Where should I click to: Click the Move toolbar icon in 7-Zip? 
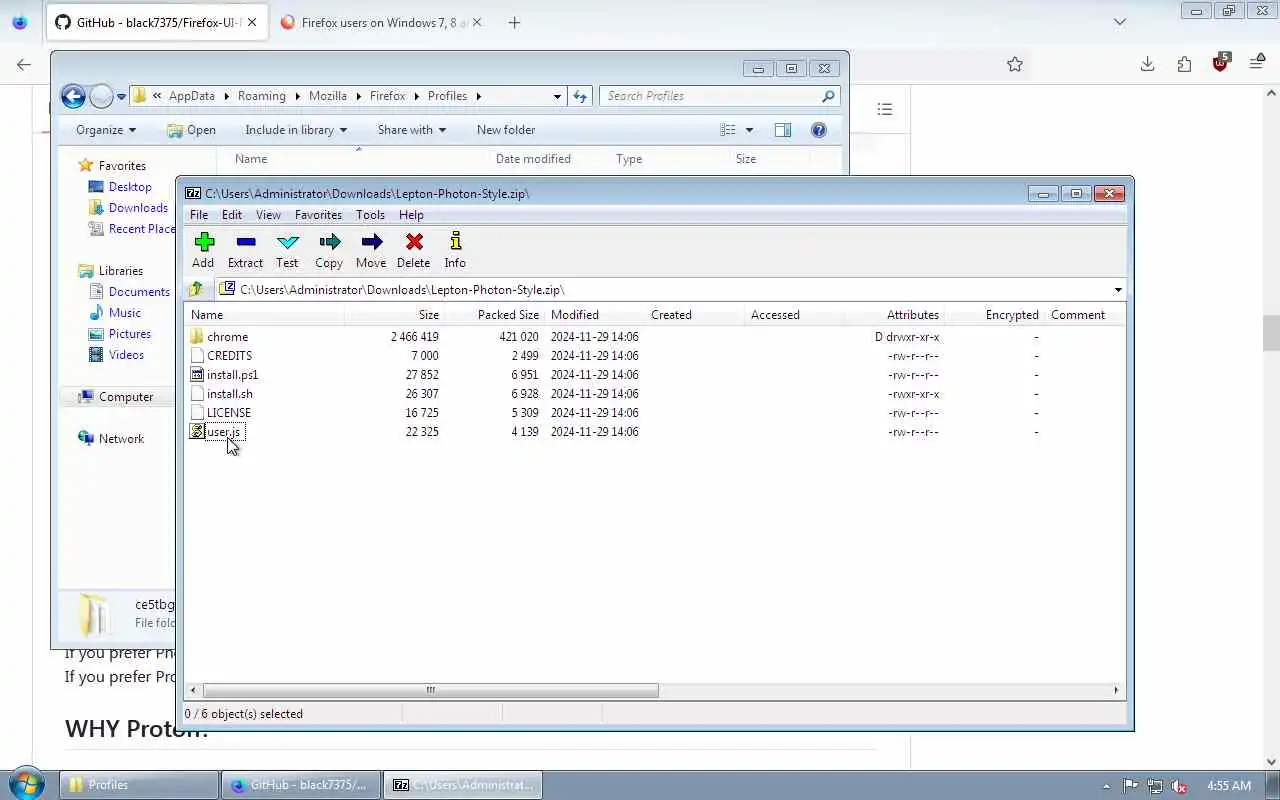pyautogui.click(x=371, y=242)
